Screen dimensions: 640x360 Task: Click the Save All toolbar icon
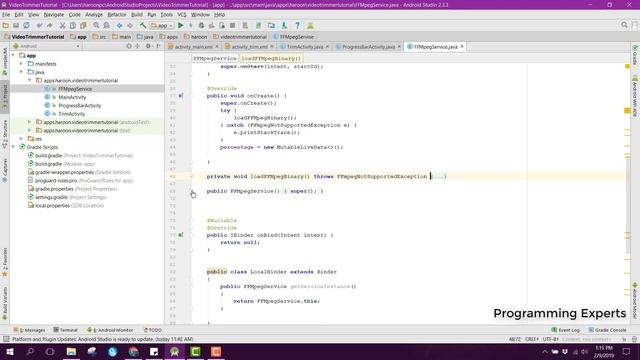16,25
